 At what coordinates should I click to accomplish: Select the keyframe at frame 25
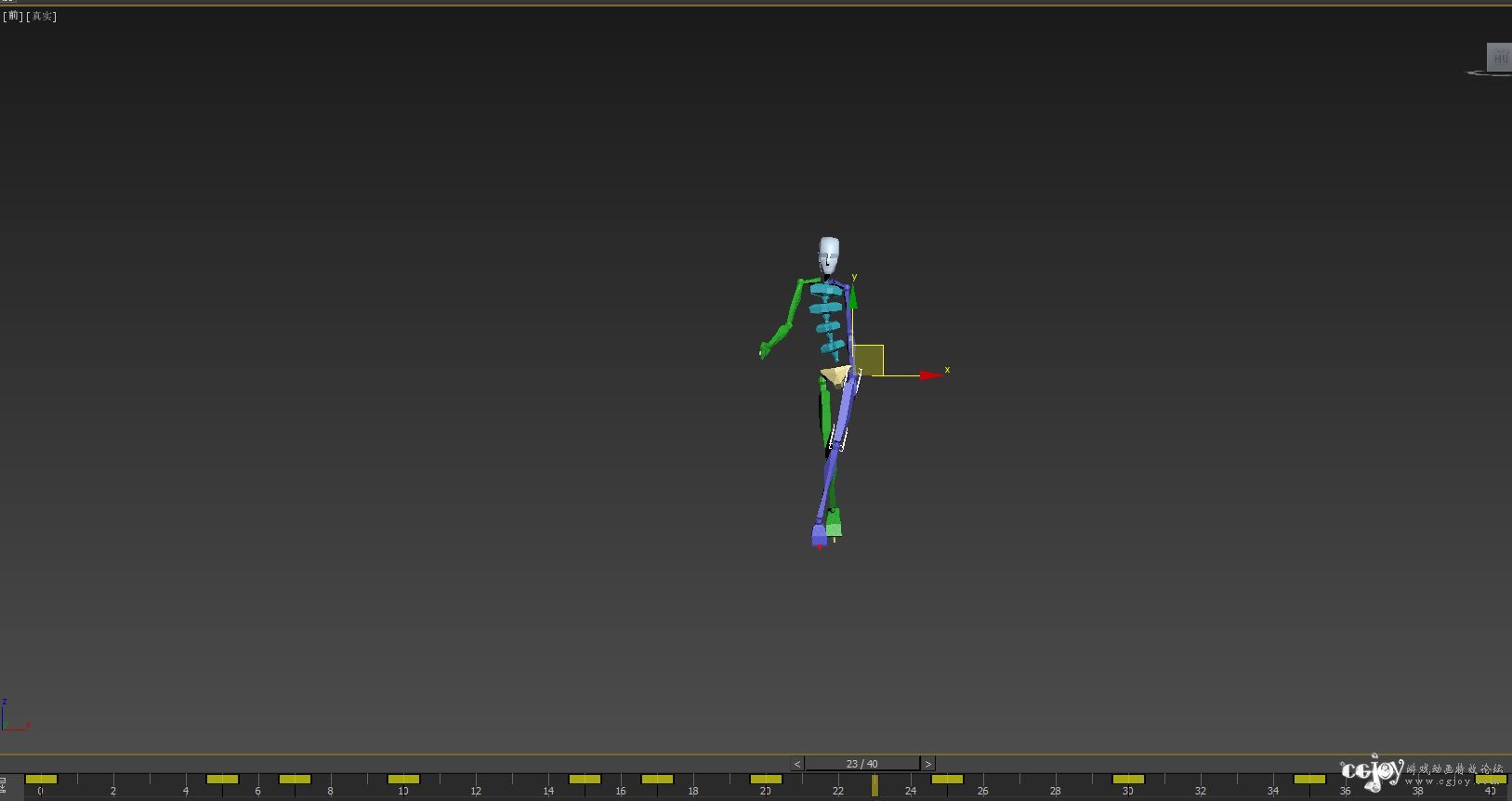pyautogui.click(x=947, y=779)
